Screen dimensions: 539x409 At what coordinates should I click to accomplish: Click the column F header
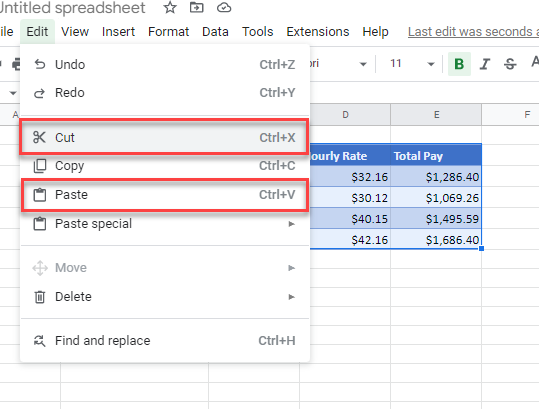[527, 115]
